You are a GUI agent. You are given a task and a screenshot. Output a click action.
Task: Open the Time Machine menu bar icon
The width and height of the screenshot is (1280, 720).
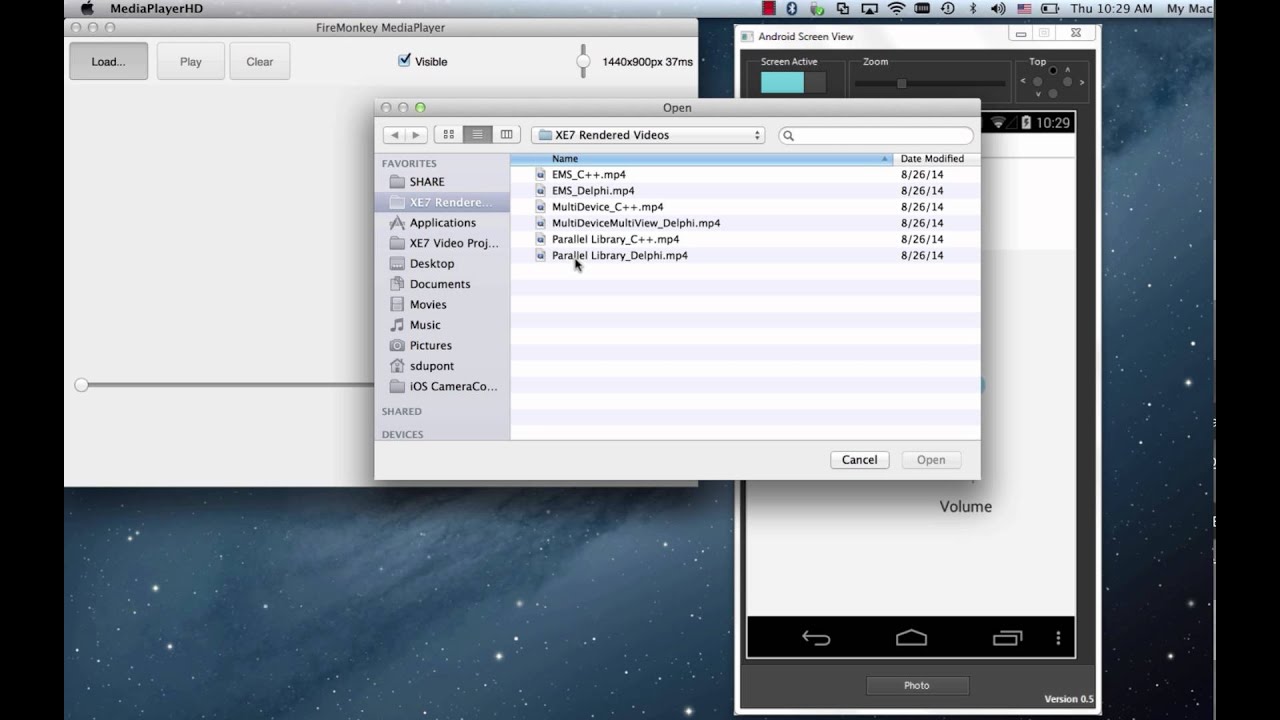coord(947,8)
